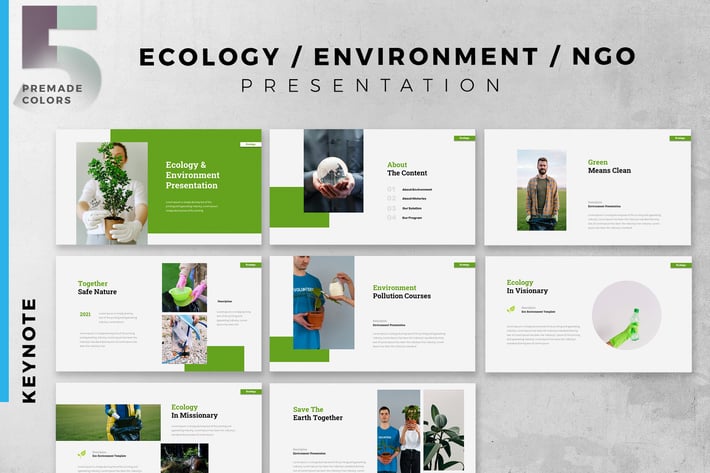Select contents row '04 Our Program'
This screenshot has width=710, height=473.
tap(404, 218)
